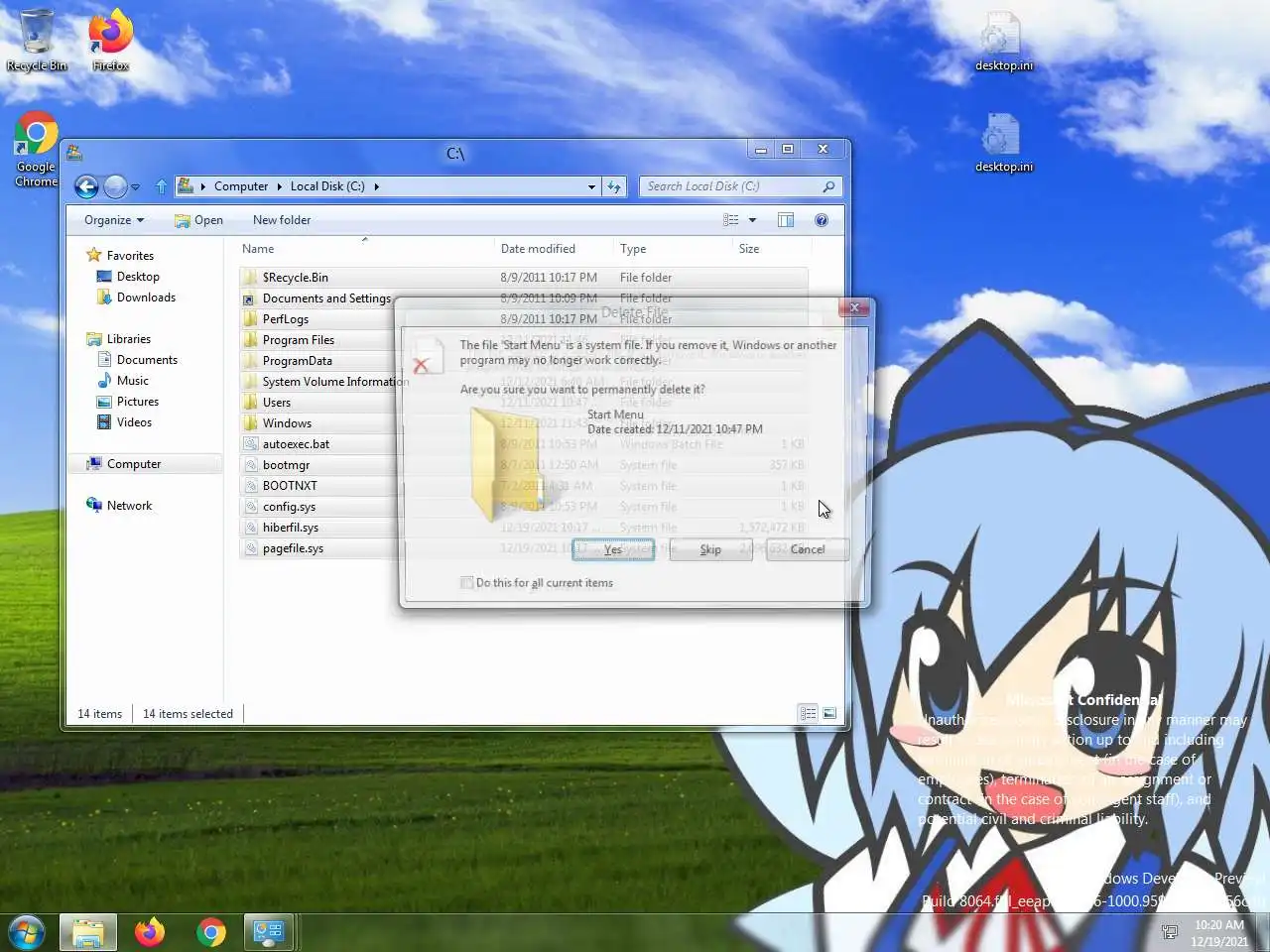Image resolution: width=1270 pixels, height=952 pixels.
Task: Click the search magnifier icon
Action: tap(828, 186)
